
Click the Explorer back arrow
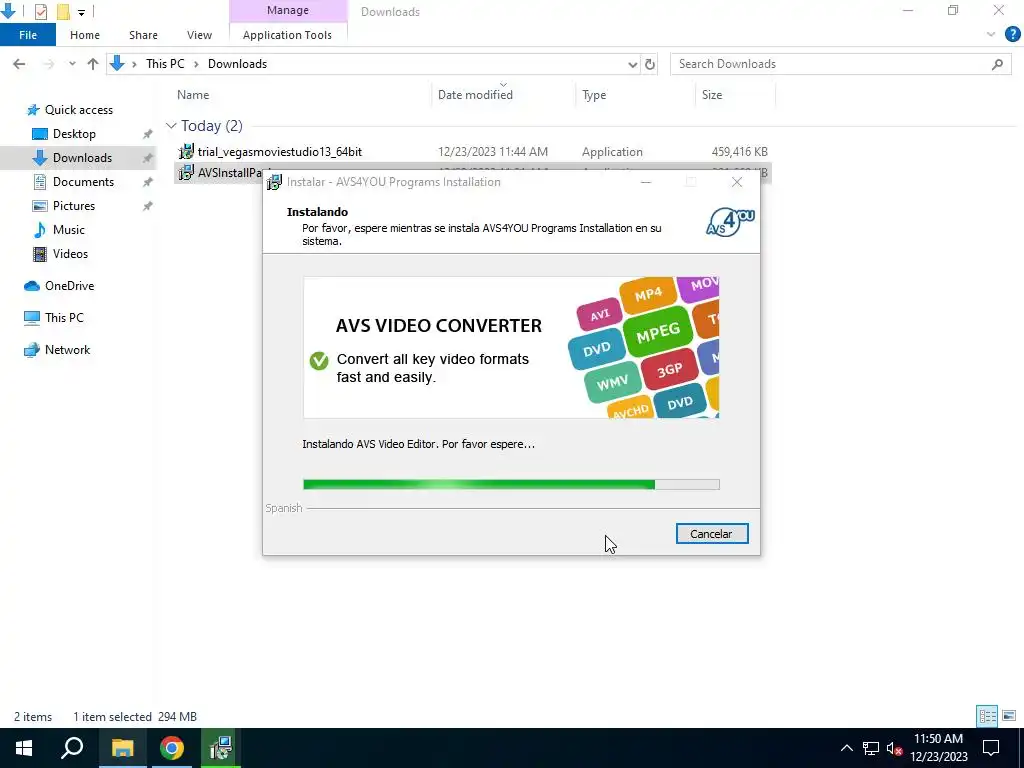(19, 64)
